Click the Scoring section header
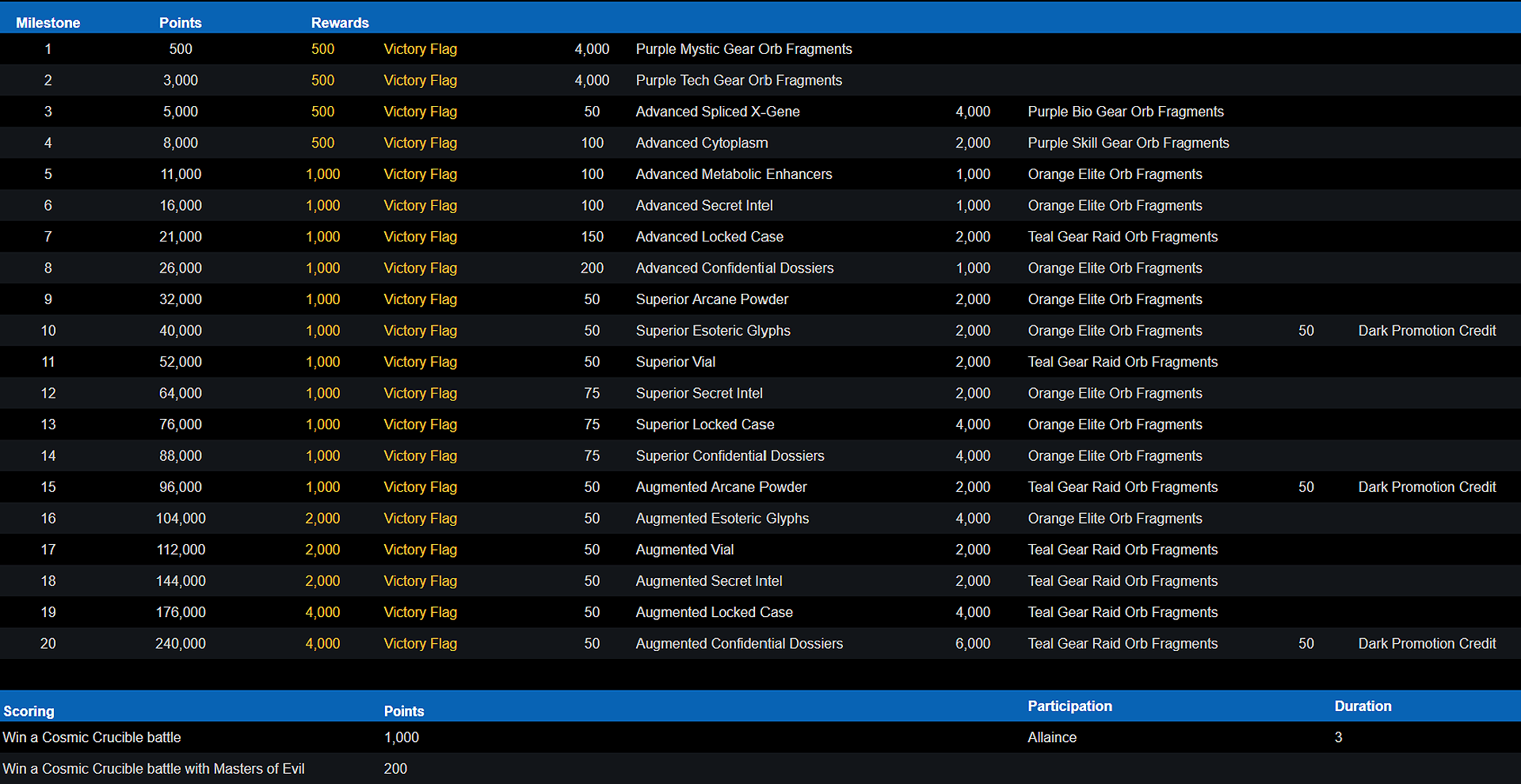Image resolution: width=1521 pixels, height=784 pixels. click(x=29, y=711)
